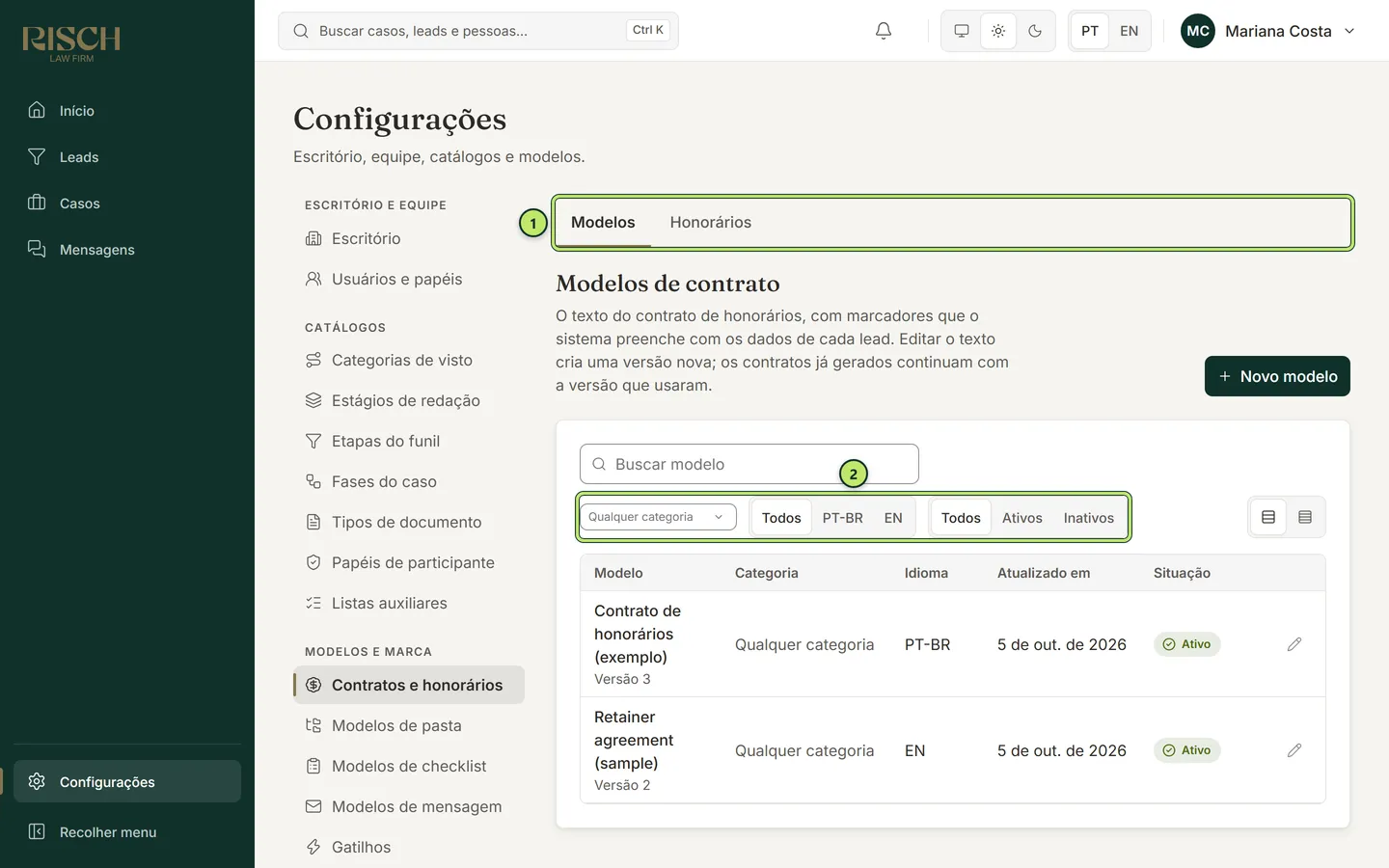Select the Modelos tab
The height and width of the screenshot is (868, 1389).
(603, 223)
